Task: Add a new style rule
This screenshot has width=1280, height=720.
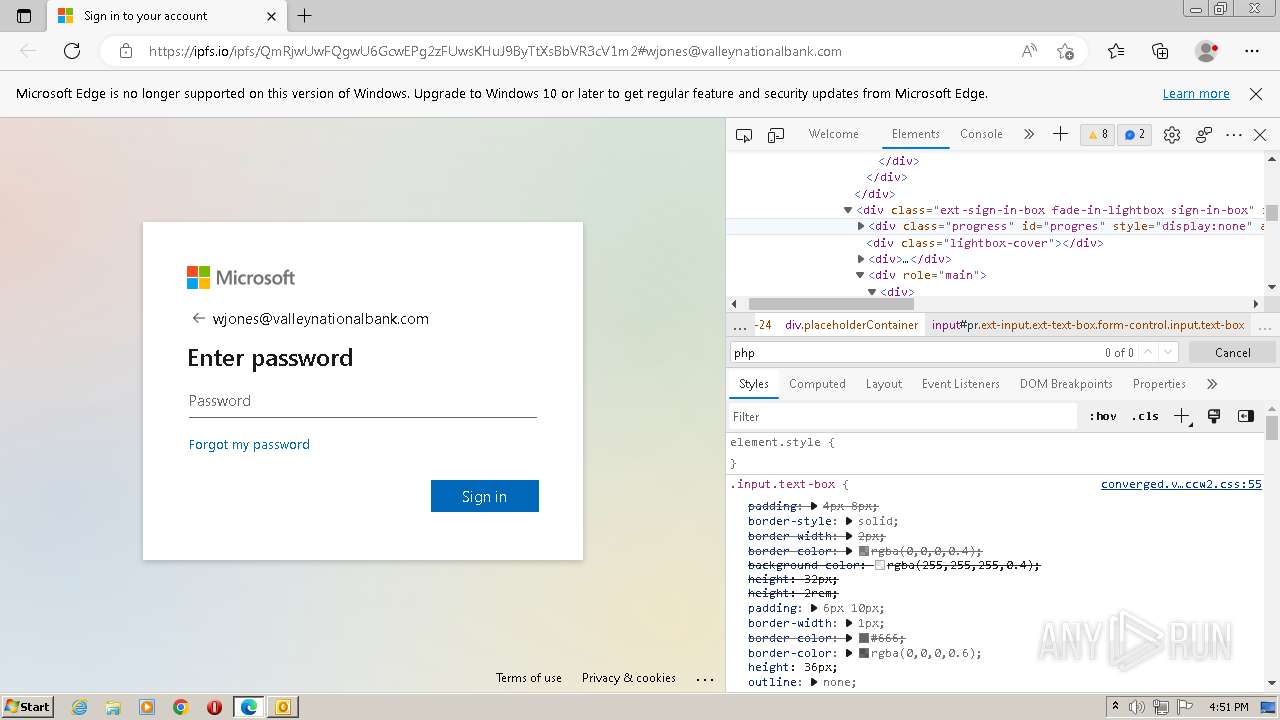Action: [x=1182, y=416]
